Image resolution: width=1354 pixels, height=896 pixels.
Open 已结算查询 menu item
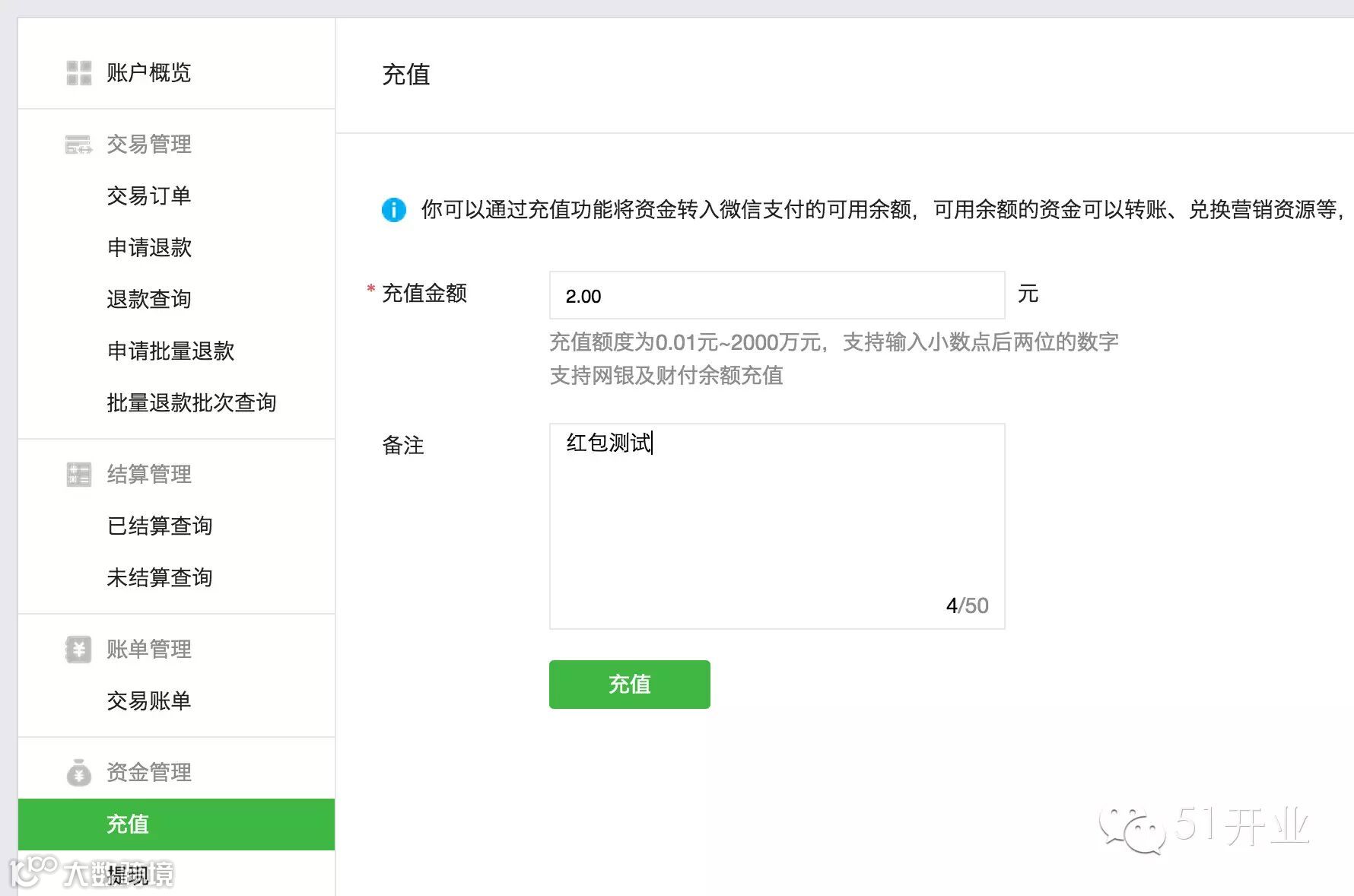160,526
